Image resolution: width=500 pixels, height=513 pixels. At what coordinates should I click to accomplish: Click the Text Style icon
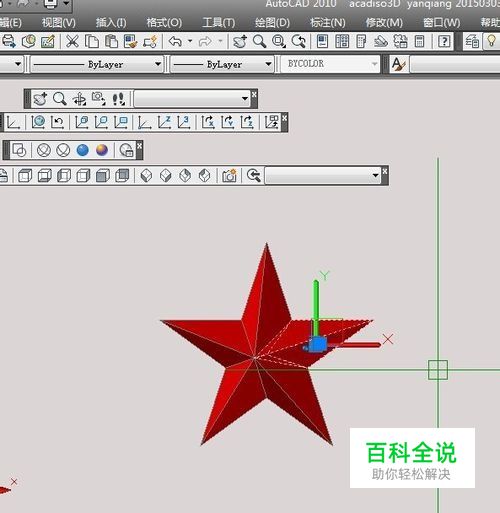[x=399, y=64]
